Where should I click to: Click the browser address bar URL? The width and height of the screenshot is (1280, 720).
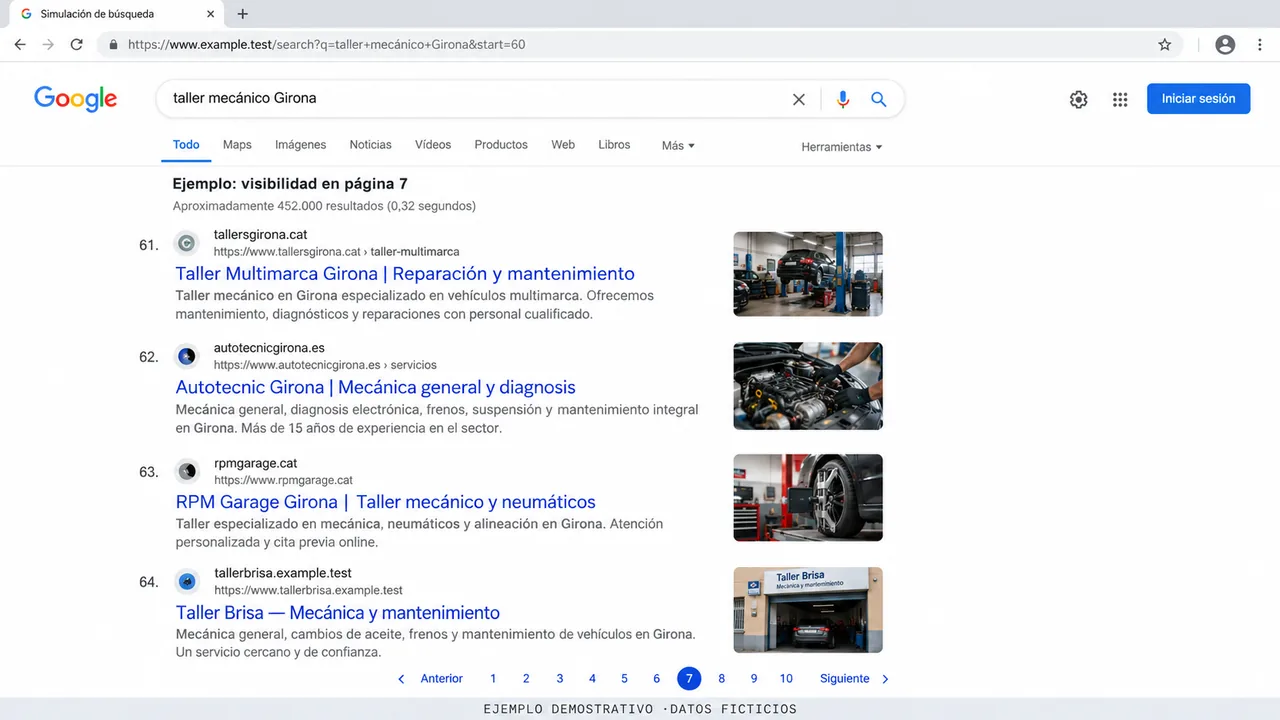pyautogui.click(x=327, y=45)
